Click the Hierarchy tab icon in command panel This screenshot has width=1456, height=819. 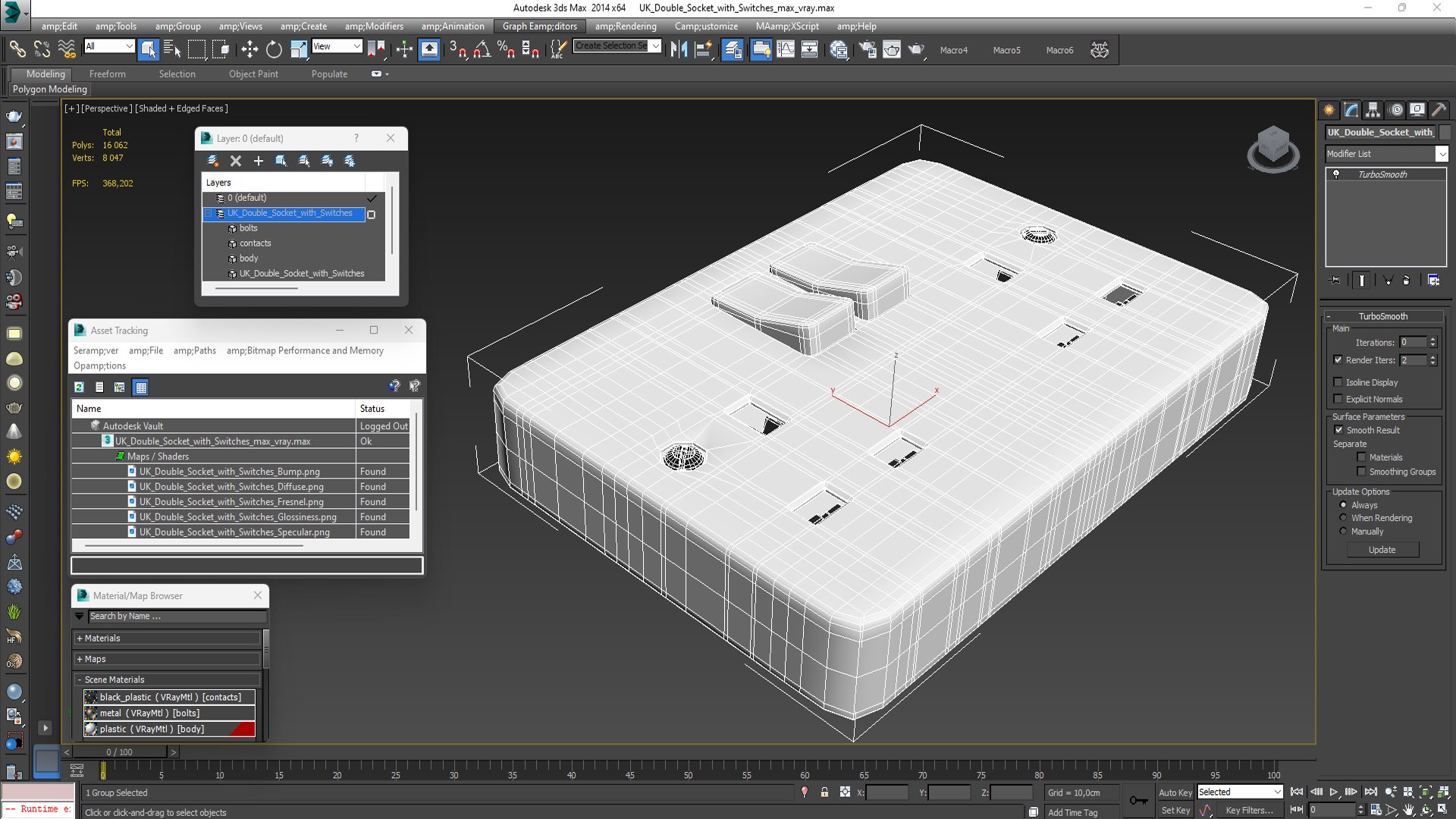[1373, 110]
